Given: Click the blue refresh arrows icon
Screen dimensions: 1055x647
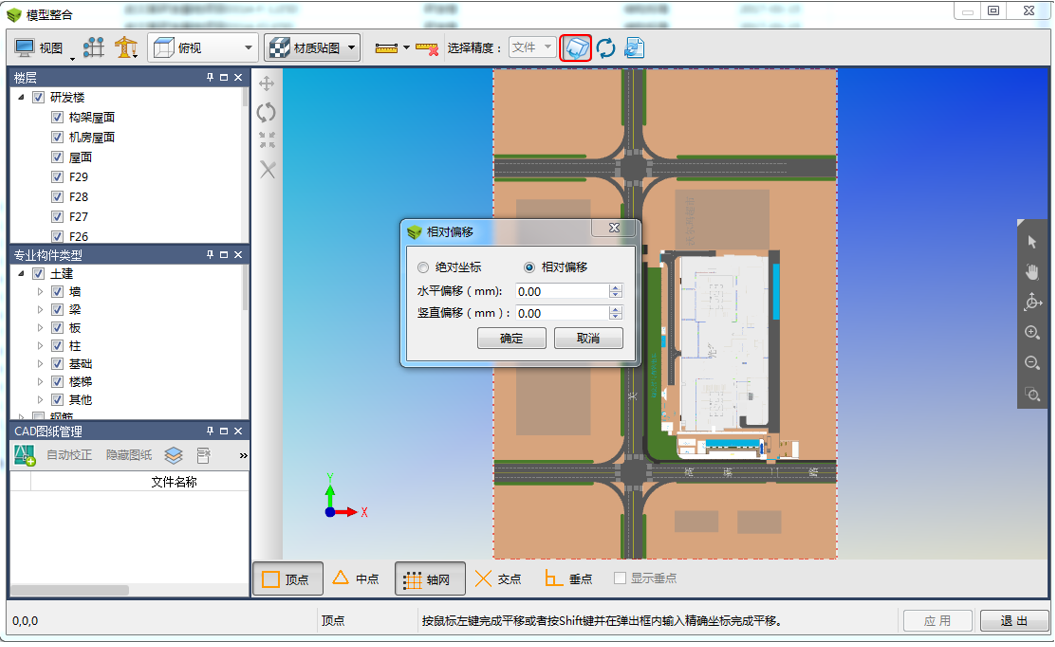Looking at the screenshot, I should (x=606, y=48).
